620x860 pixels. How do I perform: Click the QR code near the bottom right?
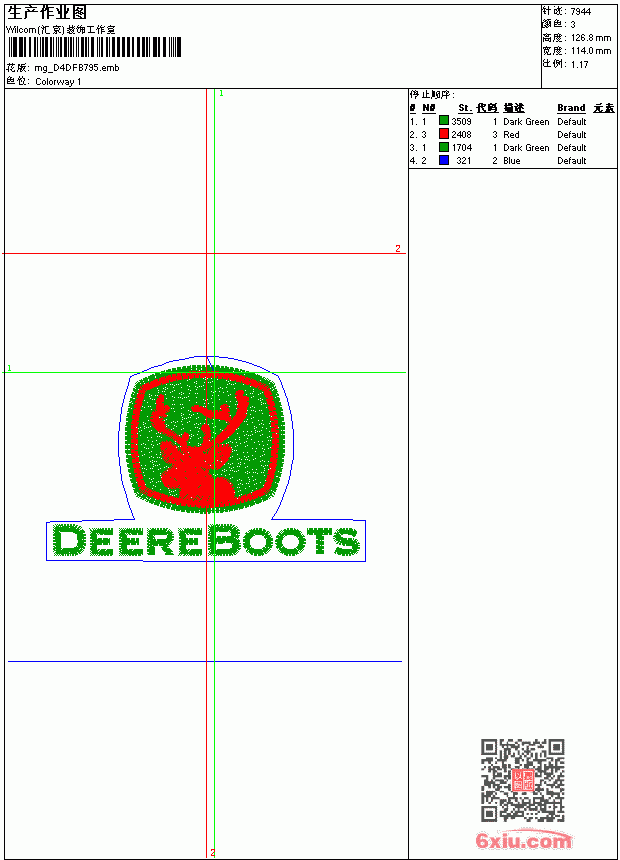pos(523,780)
